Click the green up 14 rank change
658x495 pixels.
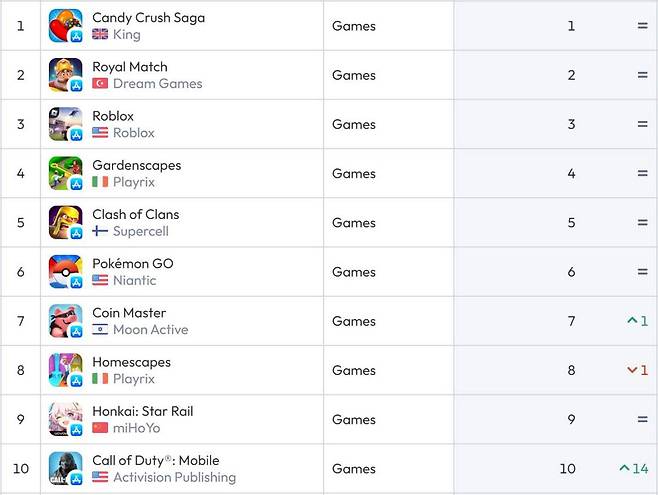(634, 468)
